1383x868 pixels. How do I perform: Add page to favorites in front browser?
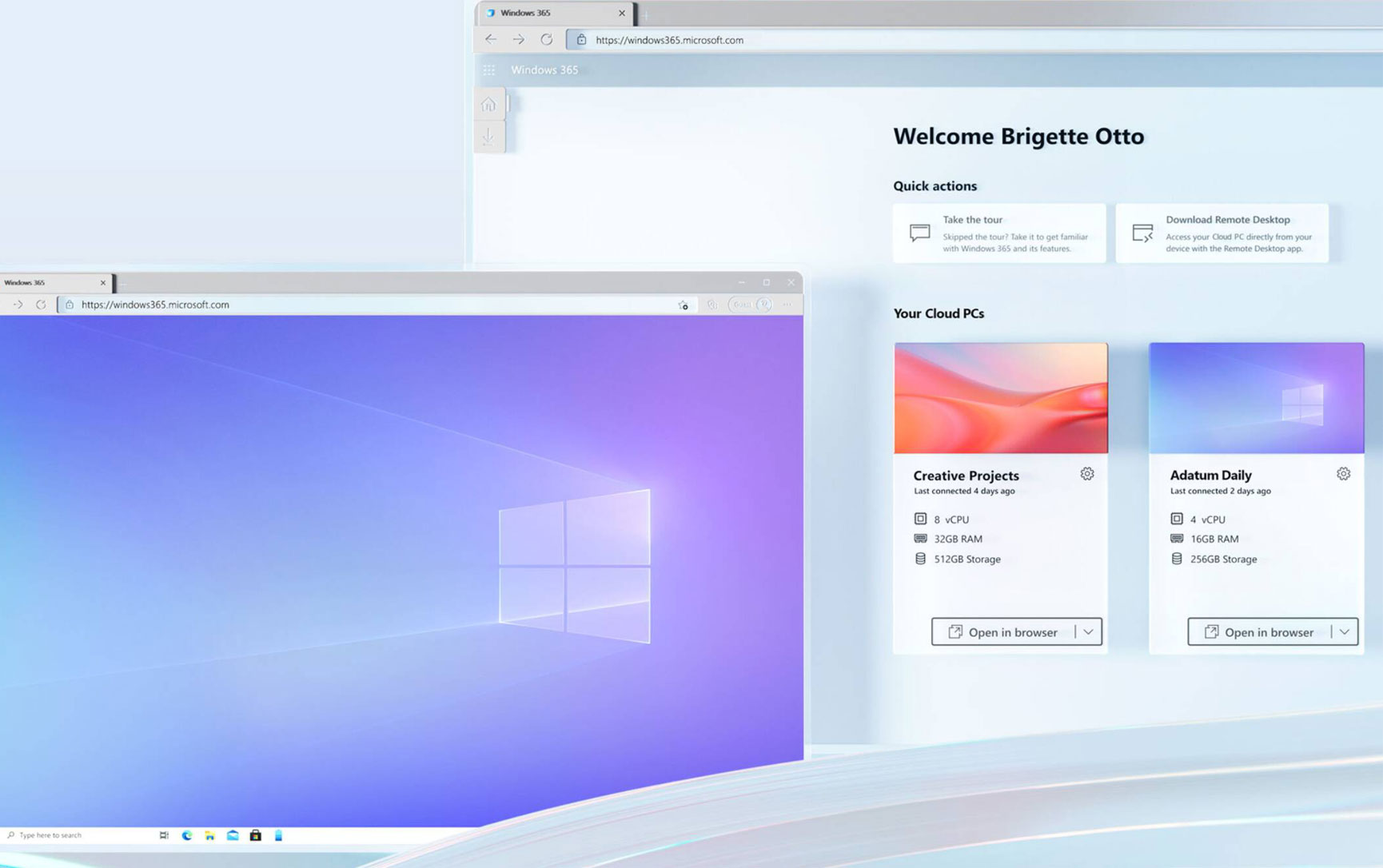pyautogui.click(x=684, y=305)
